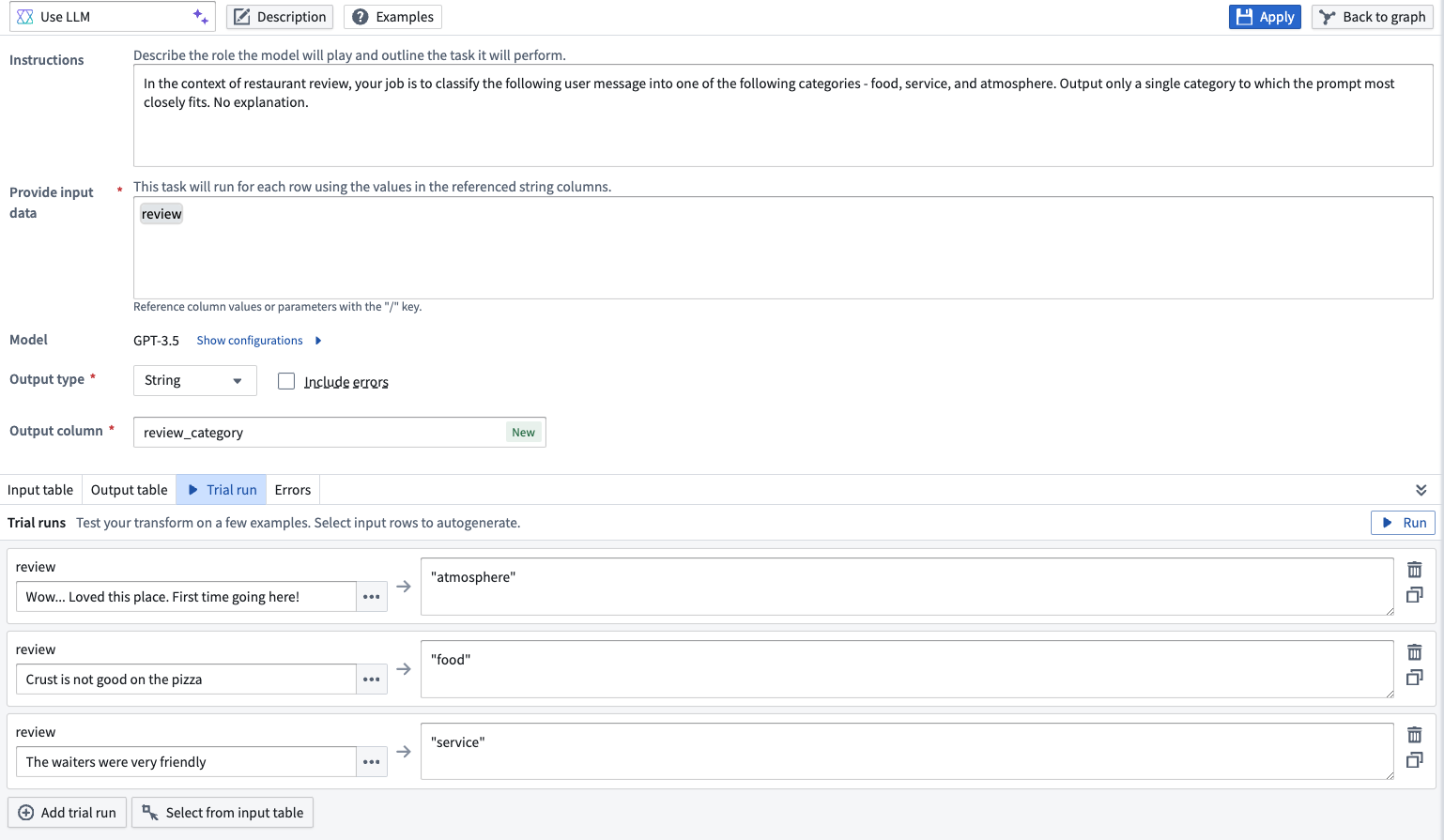Screen dimensions: 1444x840
Task: Click the Apply button
Action: (x=1265, y=17)
